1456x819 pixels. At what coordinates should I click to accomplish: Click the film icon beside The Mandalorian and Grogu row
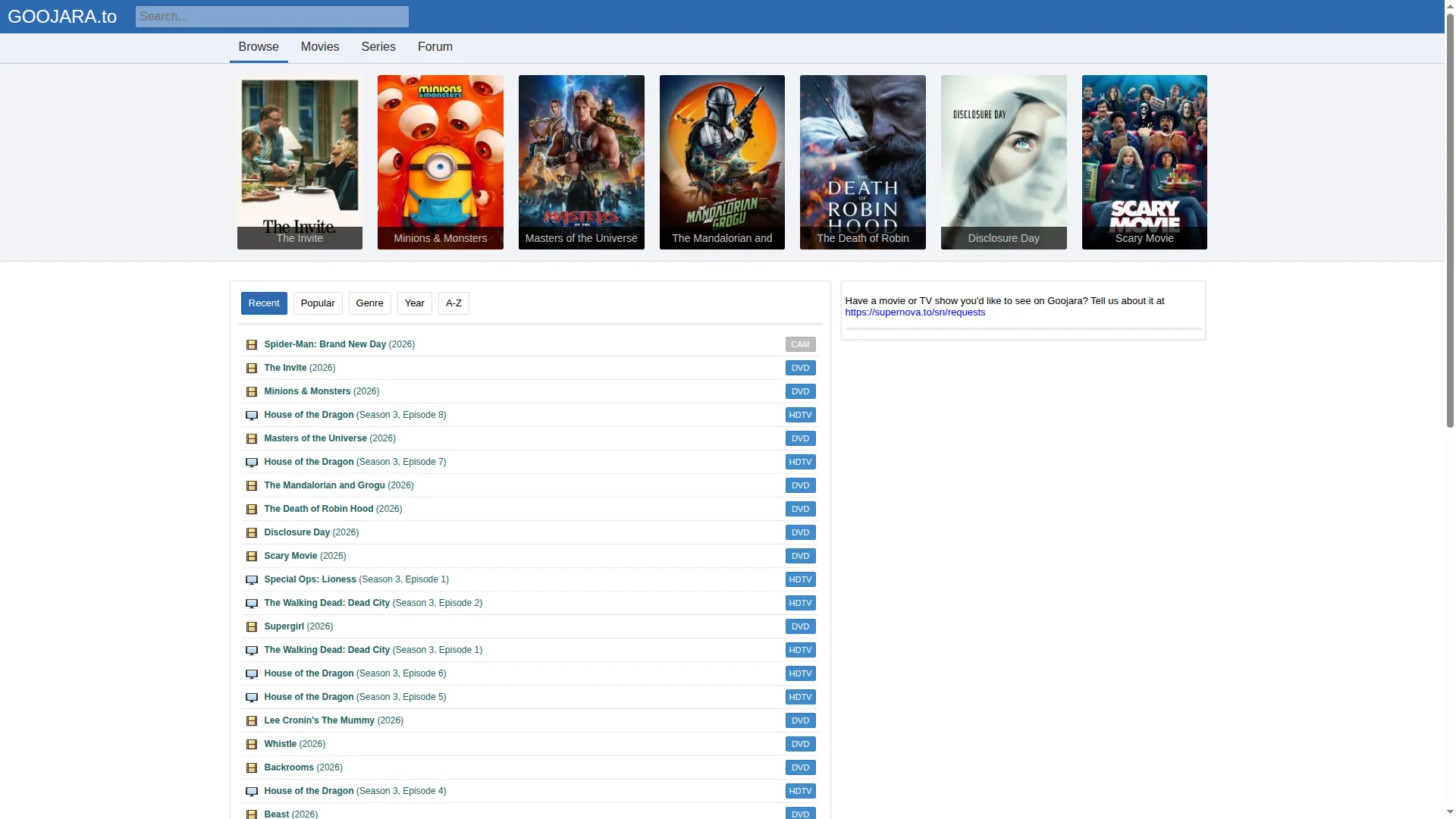point(252,486)
